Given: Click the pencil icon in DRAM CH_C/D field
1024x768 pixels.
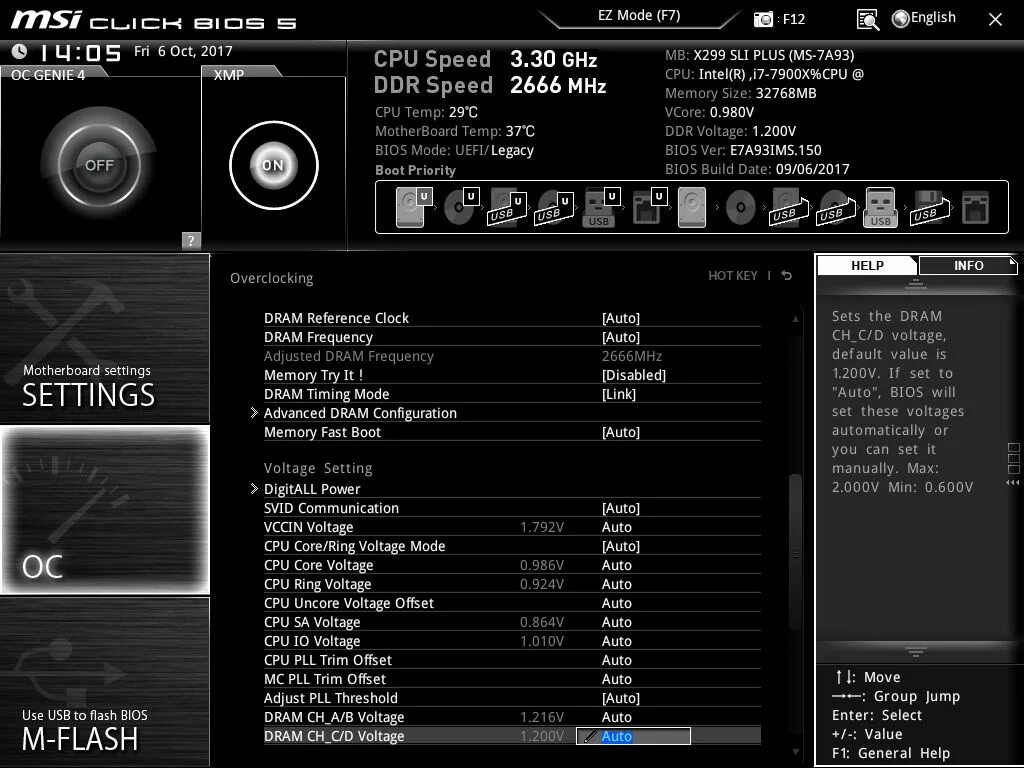Looking at the screenshot, I should (590, 736).
